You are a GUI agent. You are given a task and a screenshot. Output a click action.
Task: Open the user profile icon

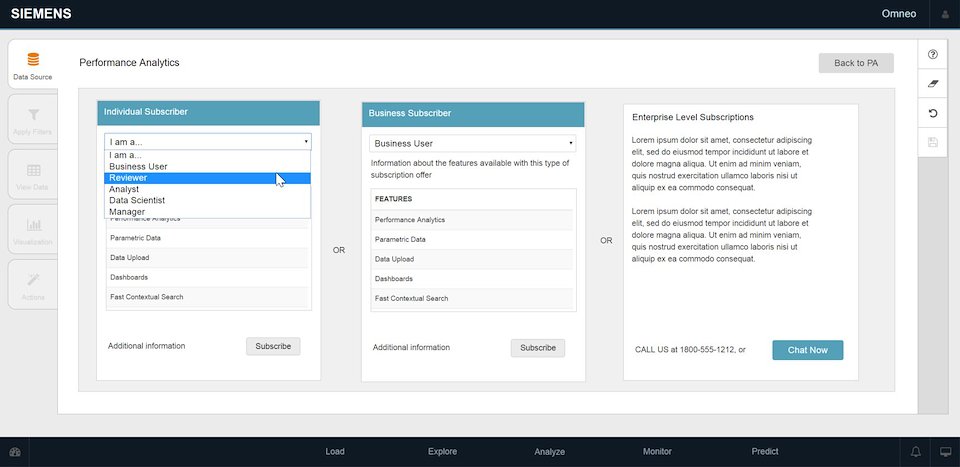(x=945, y=14)
